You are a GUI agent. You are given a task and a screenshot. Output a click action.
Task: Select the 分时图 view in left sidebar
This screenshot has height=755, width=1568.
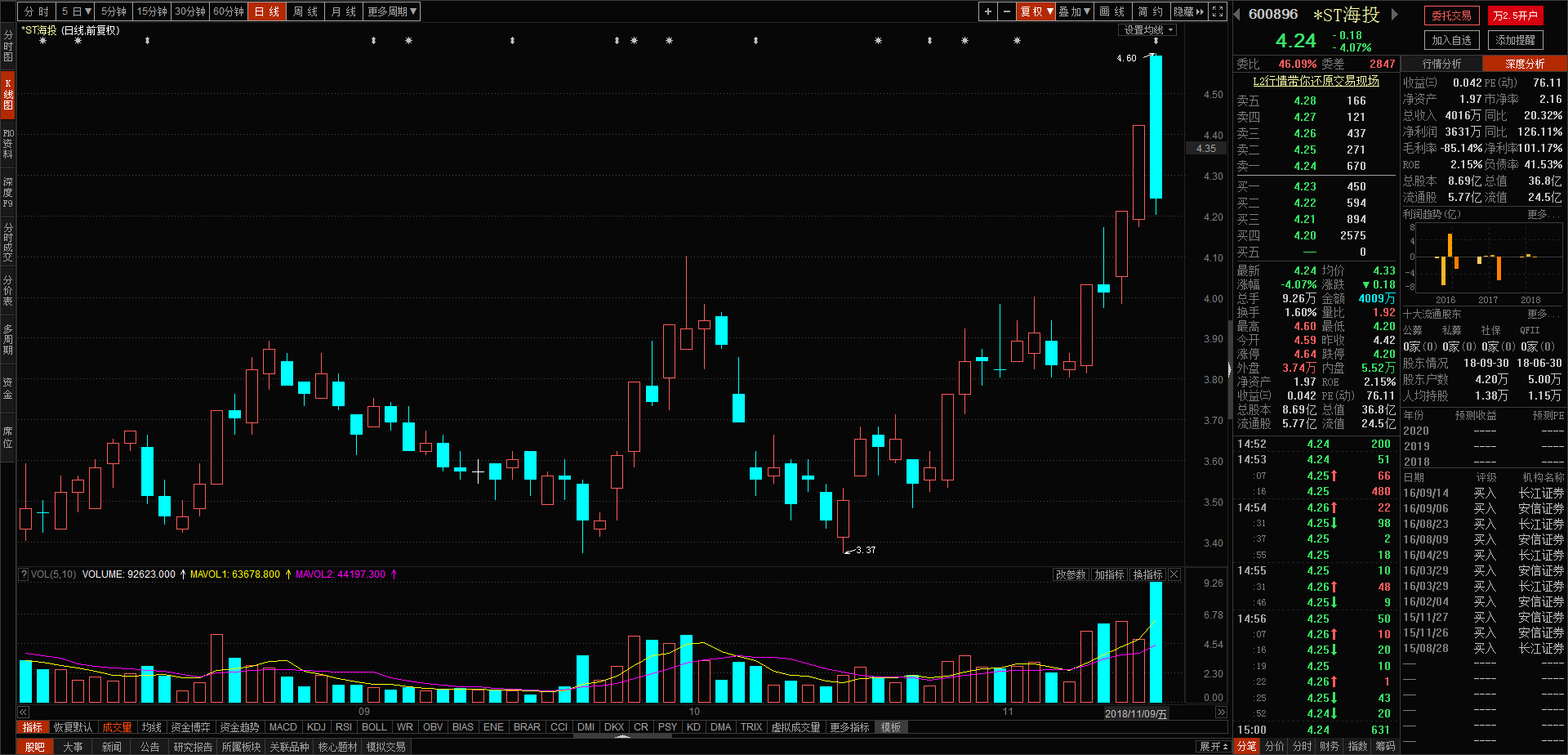8,47
